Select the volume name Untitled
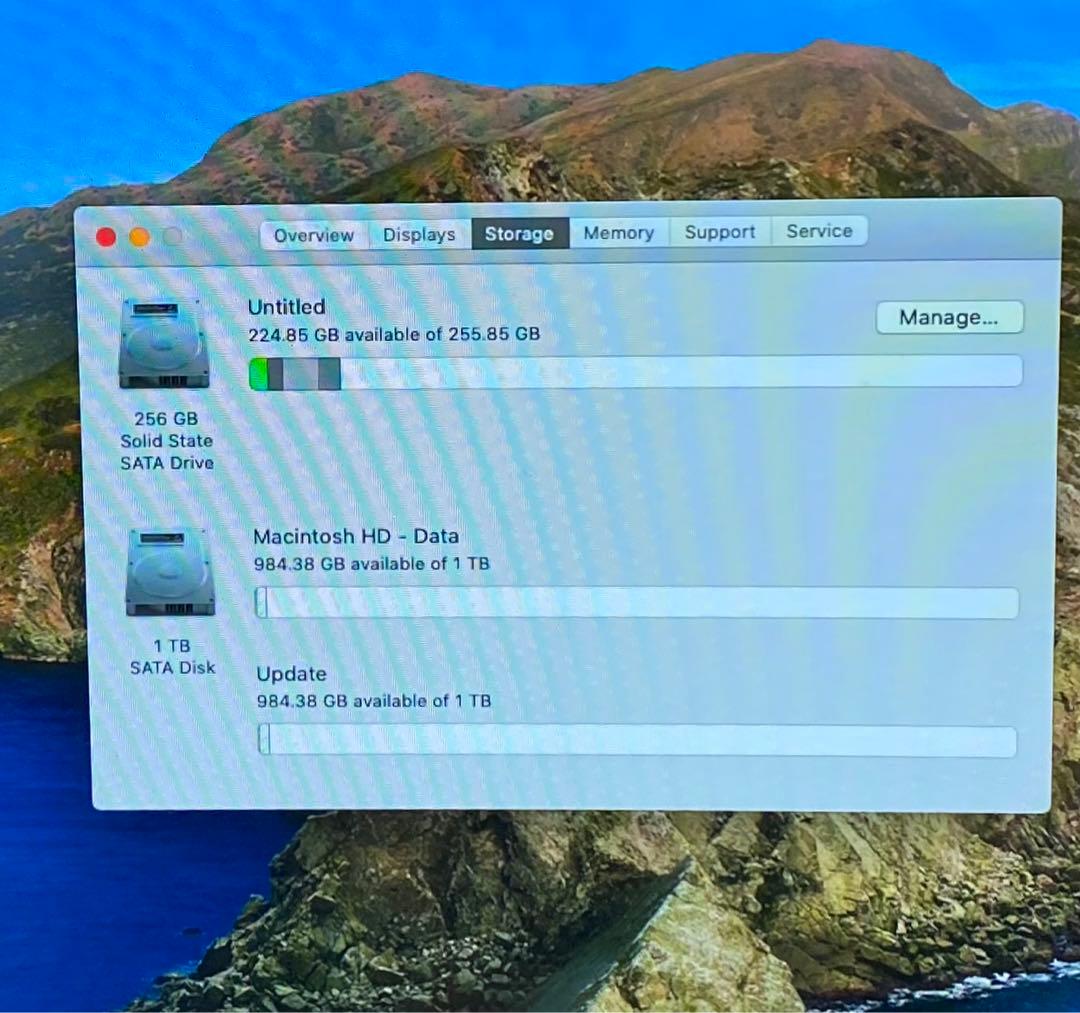1080x1013 pixels. pos(286,307)
